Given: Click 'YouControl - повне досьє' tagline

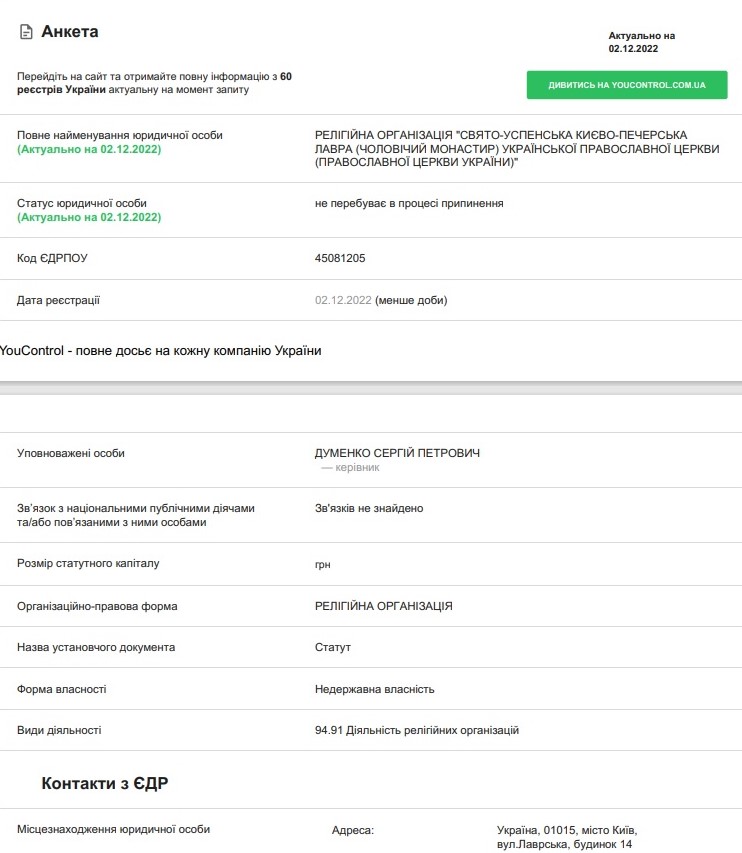Looking at the screenshot, I should click(x=160, y=351).
